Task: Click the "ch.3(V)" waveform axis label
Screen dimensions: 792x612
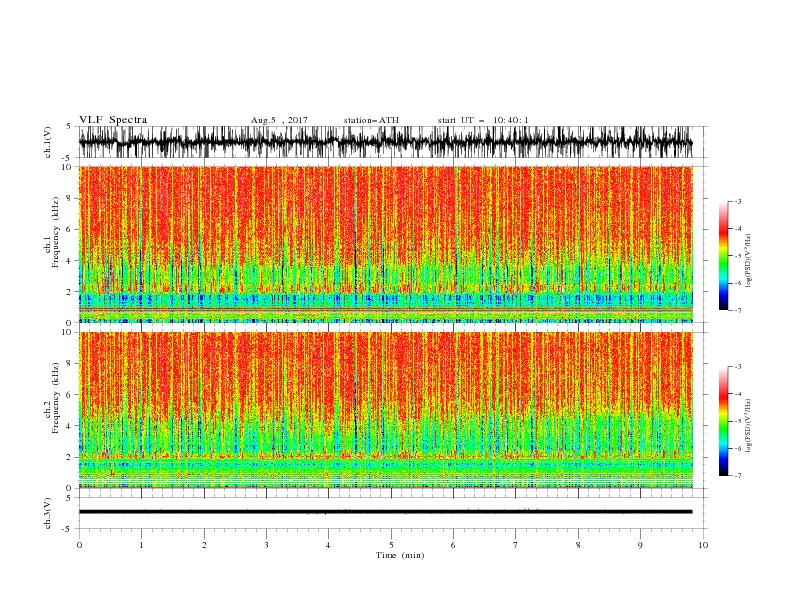Action: (48, 513)
